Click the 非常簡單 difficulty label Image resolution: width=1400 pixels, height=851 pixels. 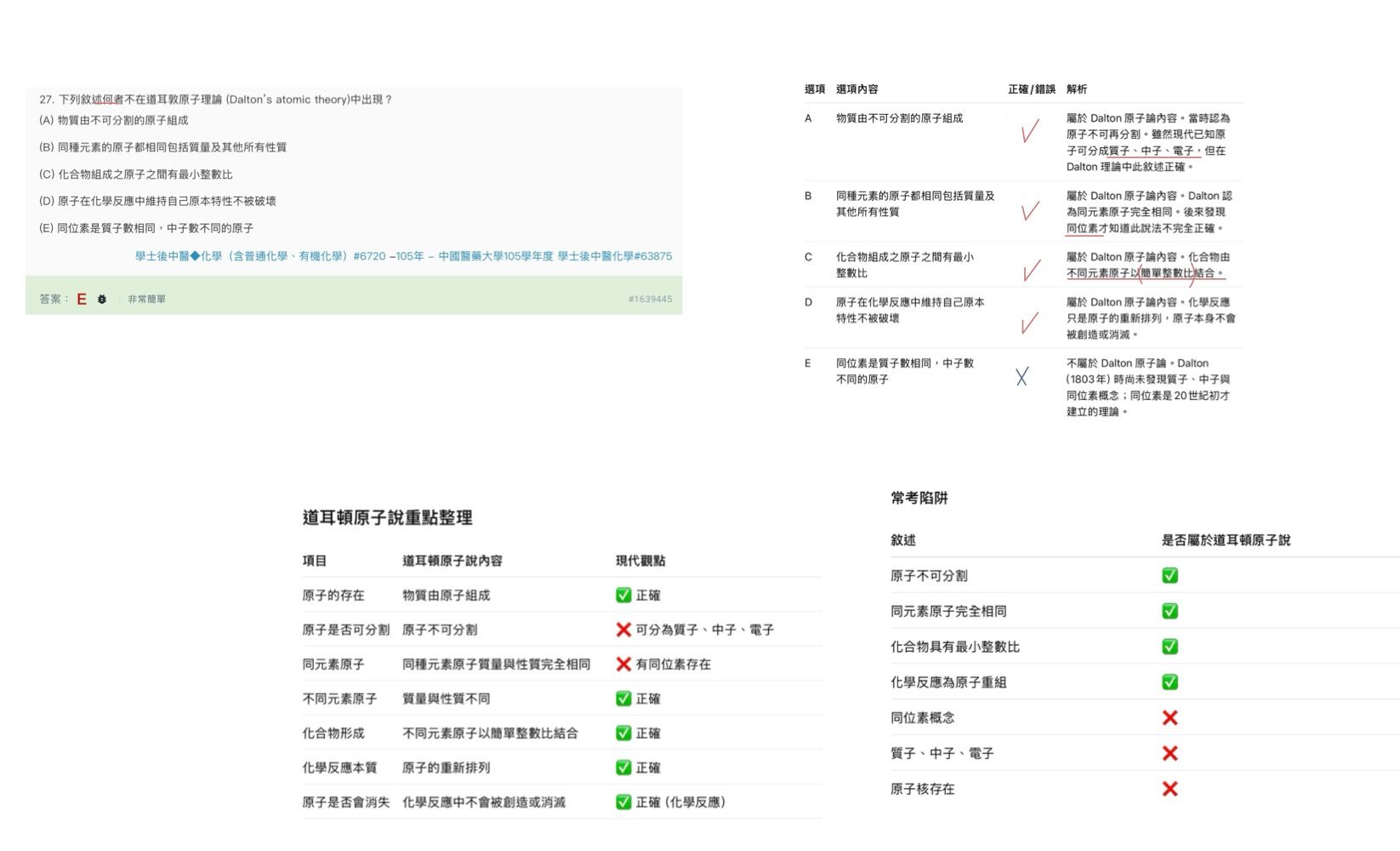coord(147,300)
